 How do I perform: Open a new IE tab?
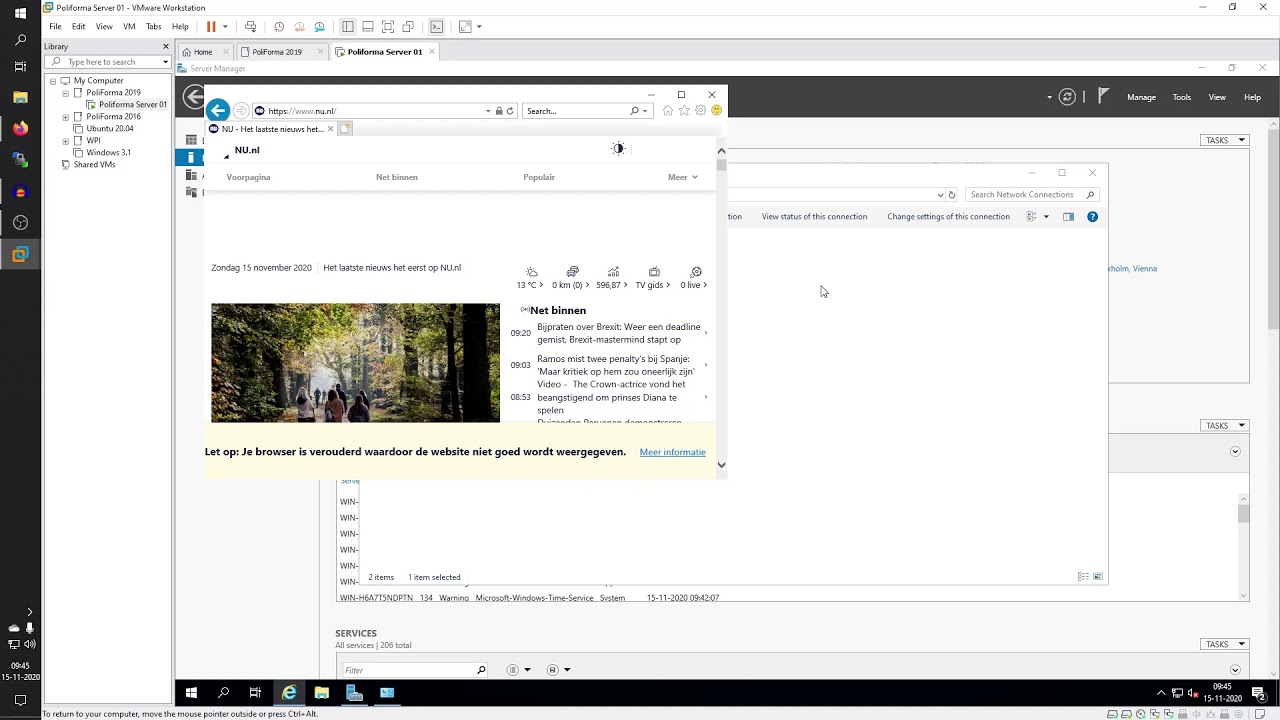(x=345, y=129)
